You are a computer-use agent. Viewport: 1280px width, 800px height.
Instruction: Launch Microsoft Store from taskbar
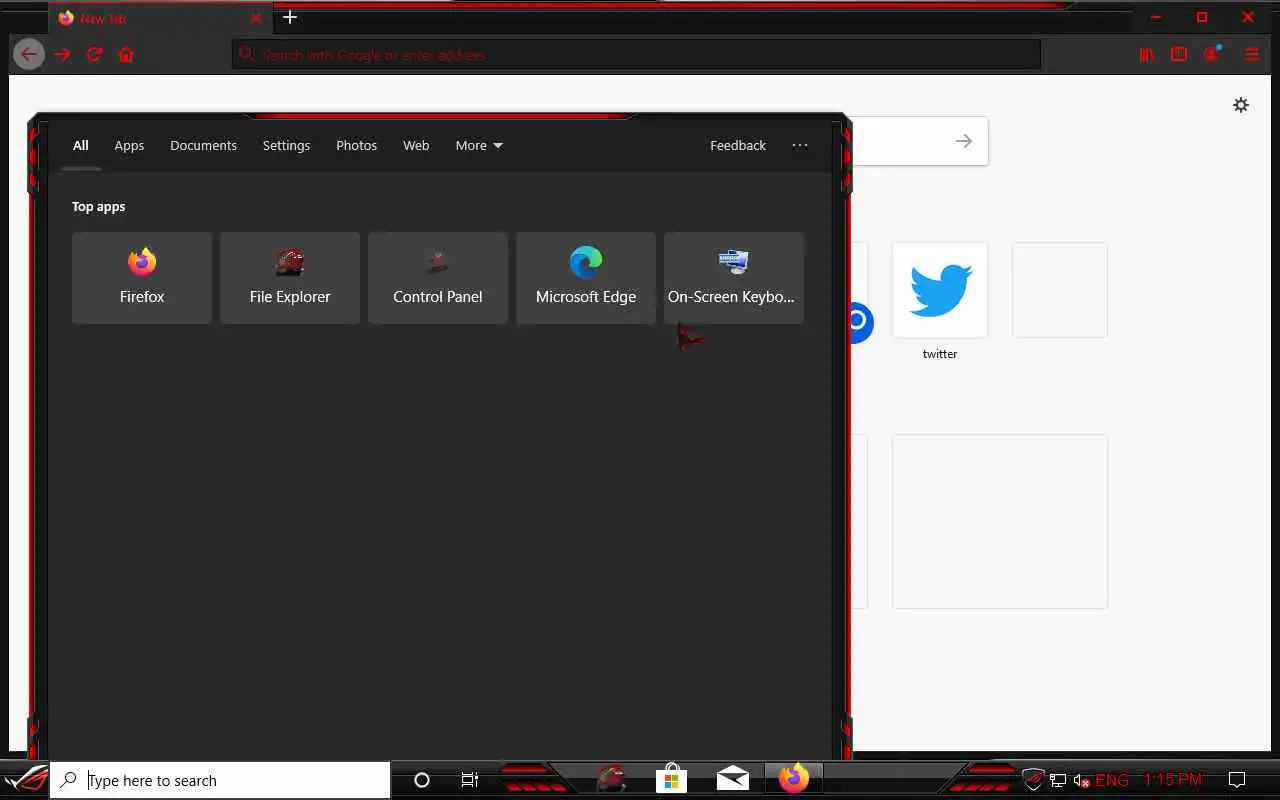click(x=672, y=779)
